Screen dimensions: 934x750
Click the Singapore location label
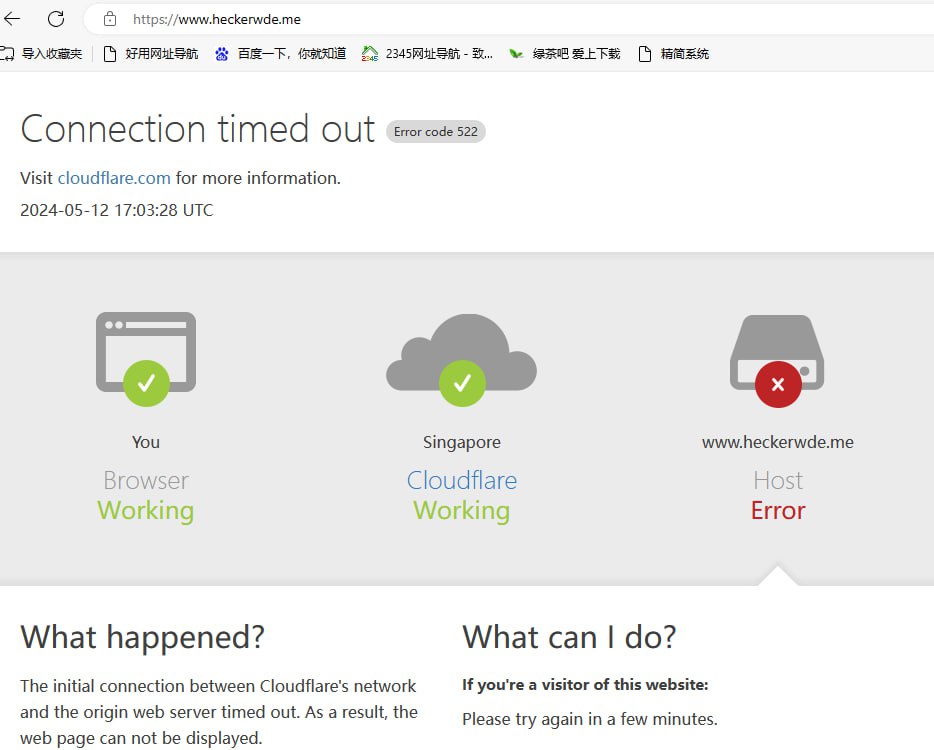(462, 442)
